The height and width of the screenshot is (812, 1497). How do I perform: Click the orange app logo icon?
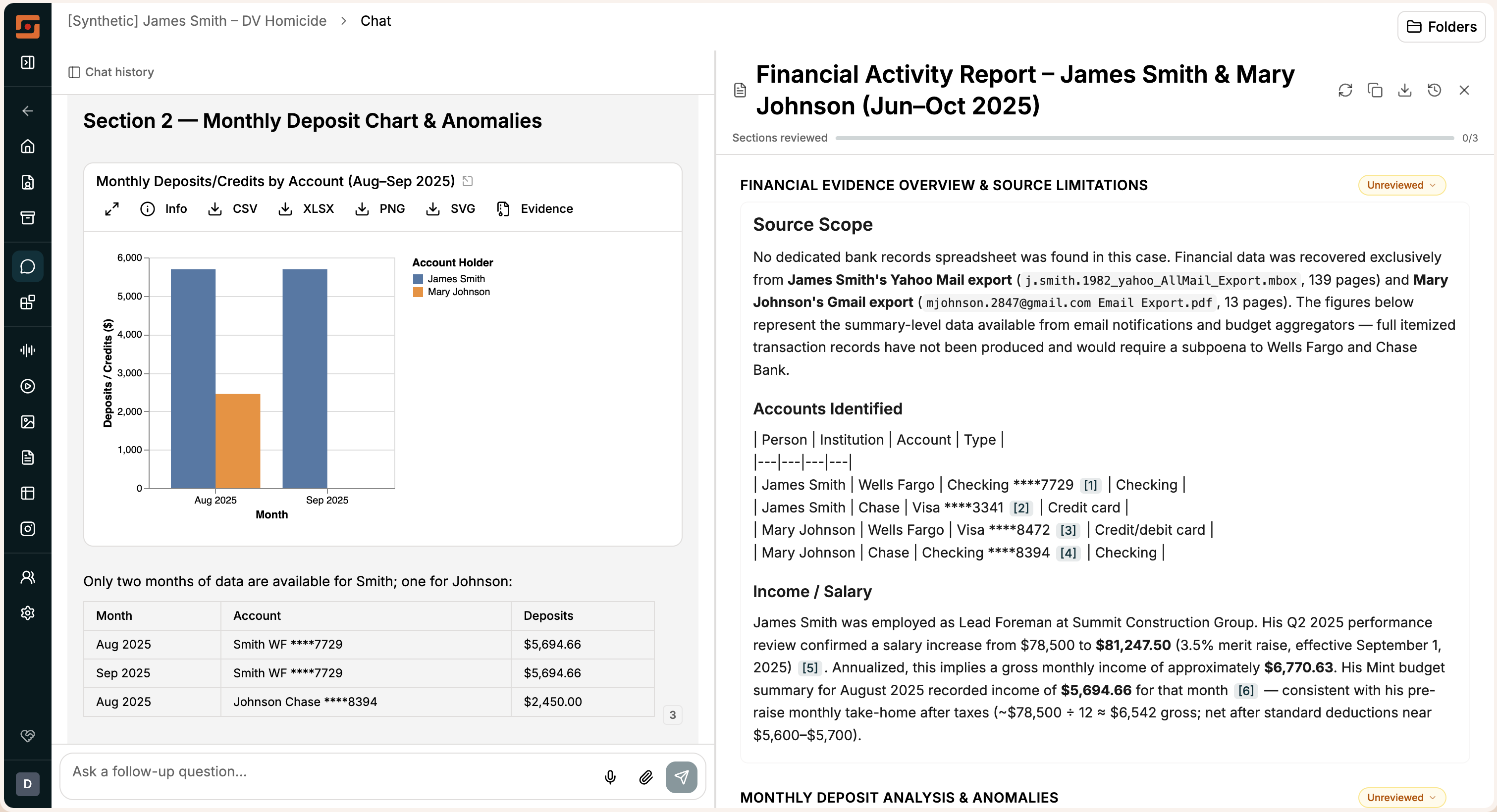click(27, 27)
